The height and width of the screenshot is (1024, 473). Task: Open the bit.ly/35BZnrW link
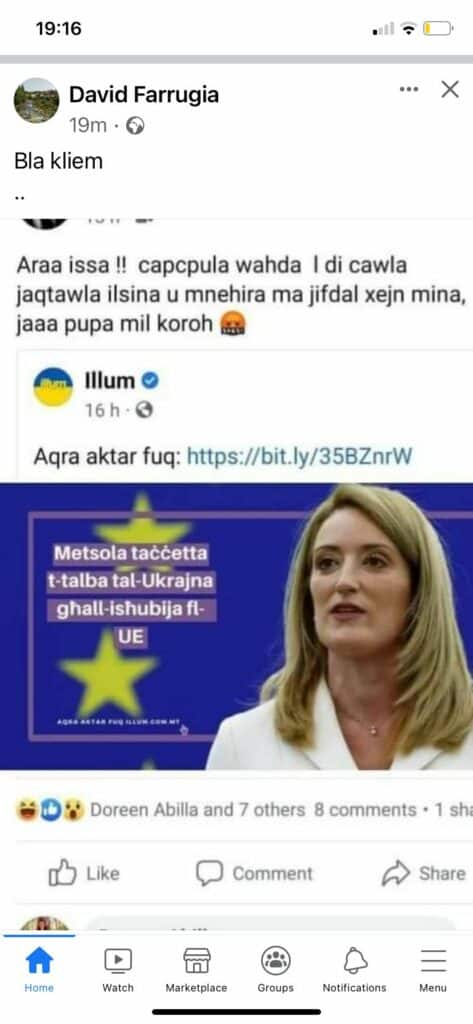click(300, 455)
